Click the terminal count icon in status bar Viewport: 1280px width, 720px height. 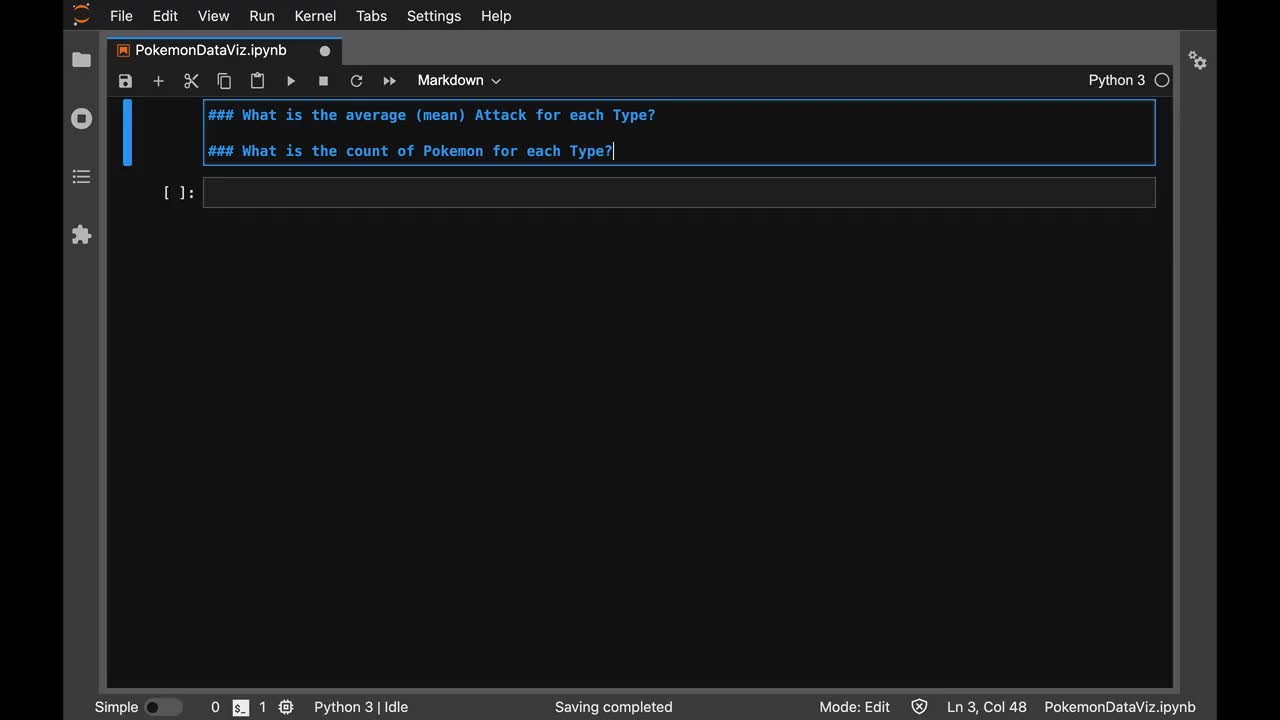[x=241, y=707]
